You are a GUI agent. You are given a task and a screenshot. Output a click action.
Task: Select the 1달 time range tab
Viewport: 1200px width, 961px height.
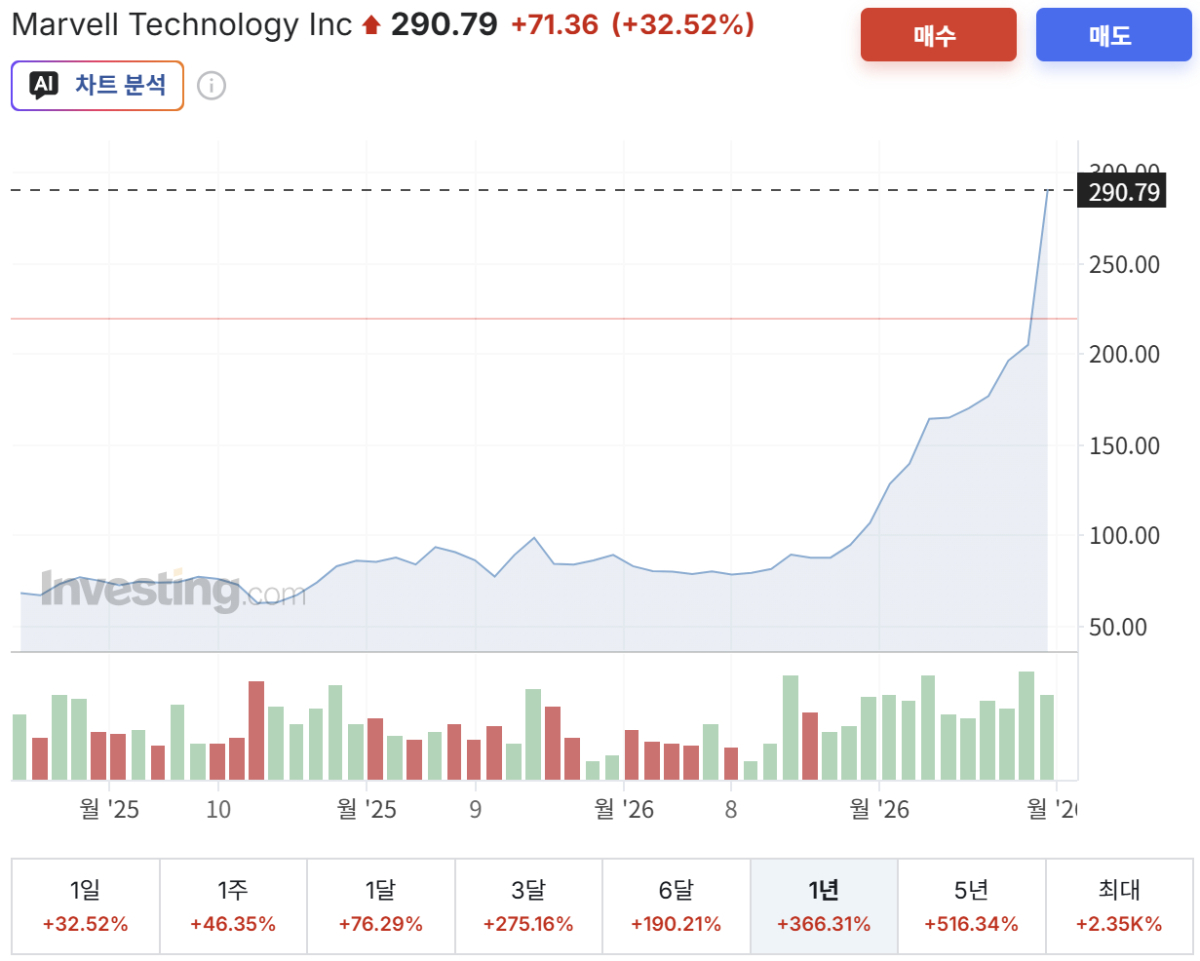[x=381, y=906]
